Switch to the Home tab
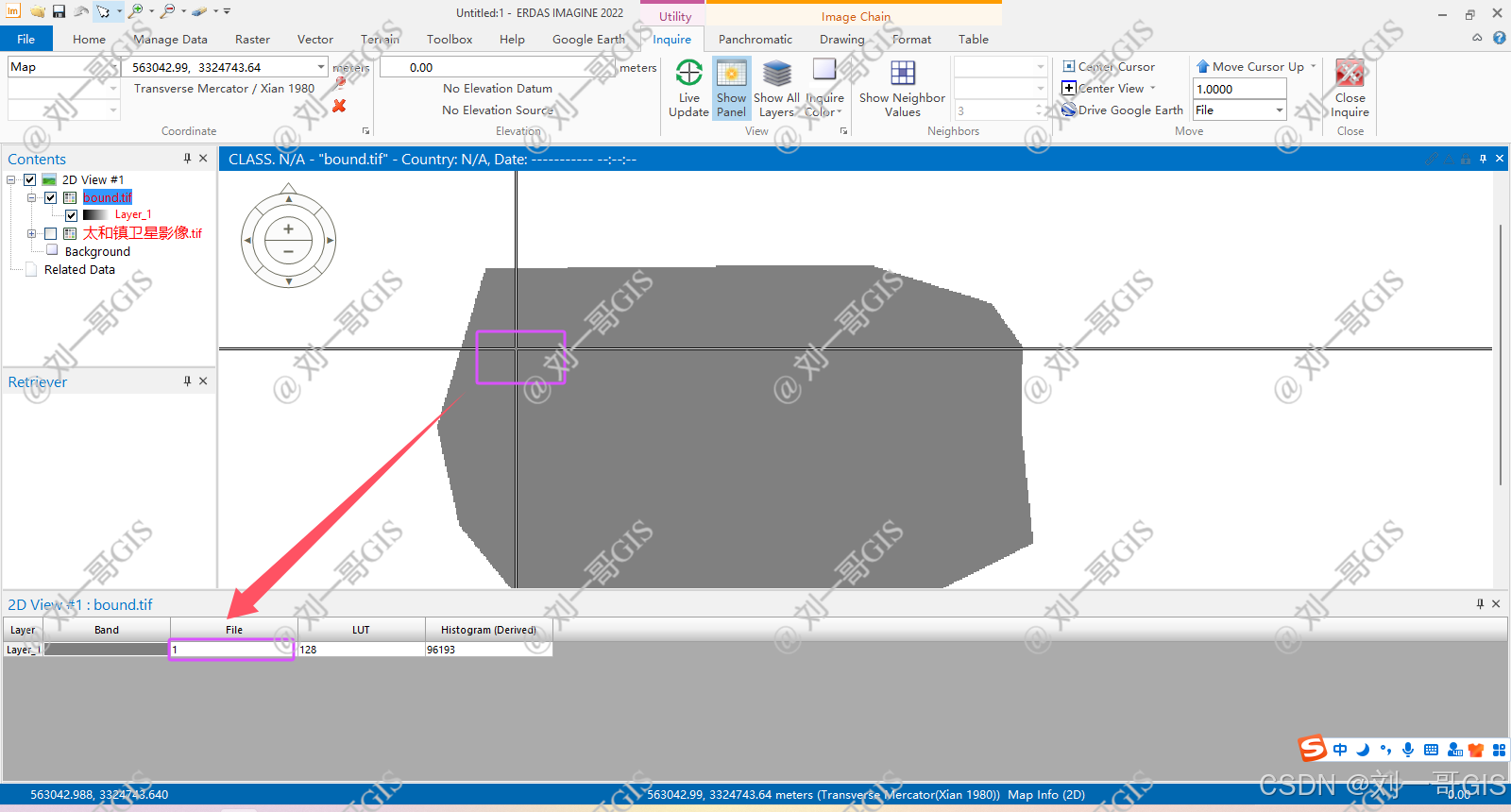Screen dimensions: 1511x812 click(89, 39)
